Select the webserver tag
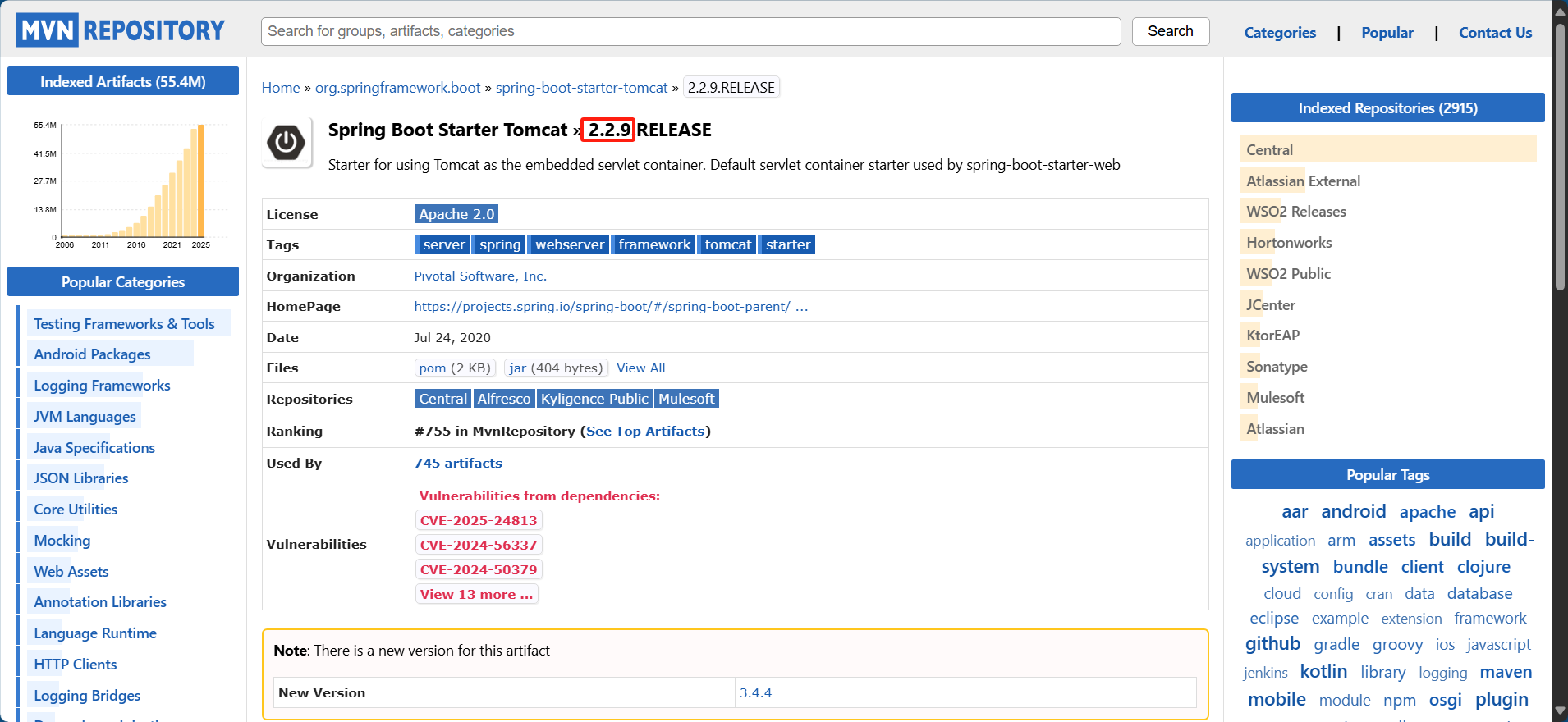This screenshot has width=1568, height=722. [569, 244]
